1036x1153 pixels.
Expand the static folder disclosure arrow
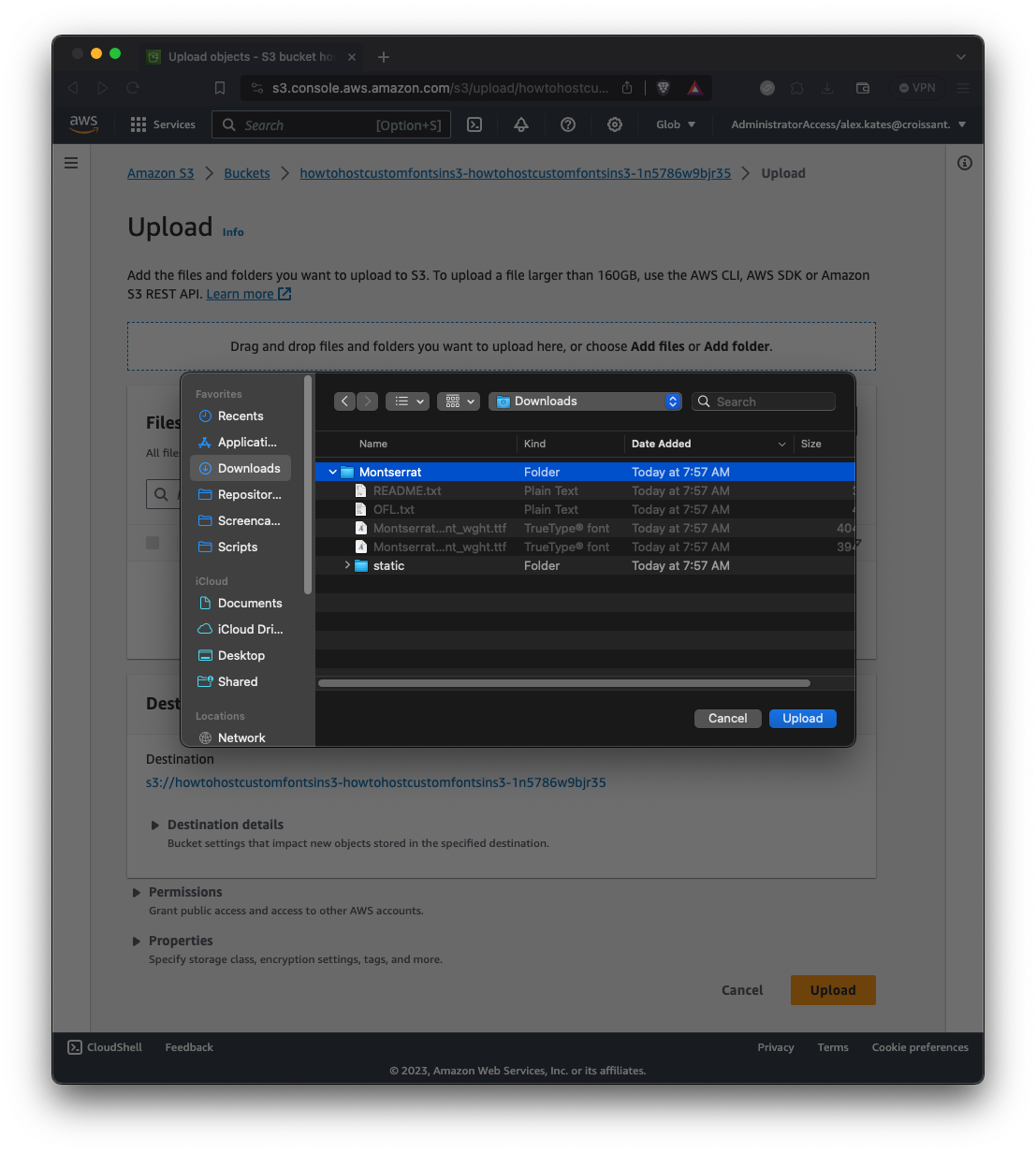pos(347,565)
